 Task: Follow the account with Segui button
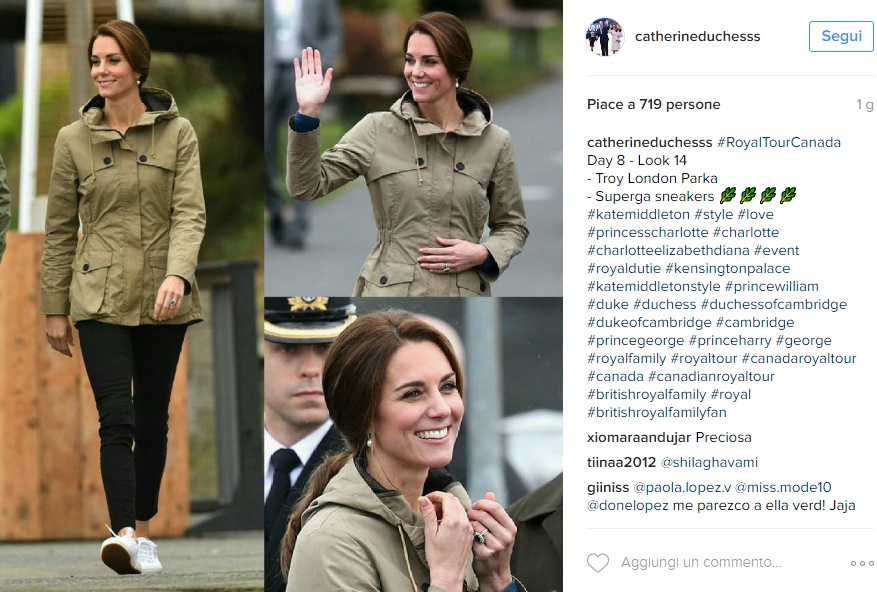coord(841,36)
